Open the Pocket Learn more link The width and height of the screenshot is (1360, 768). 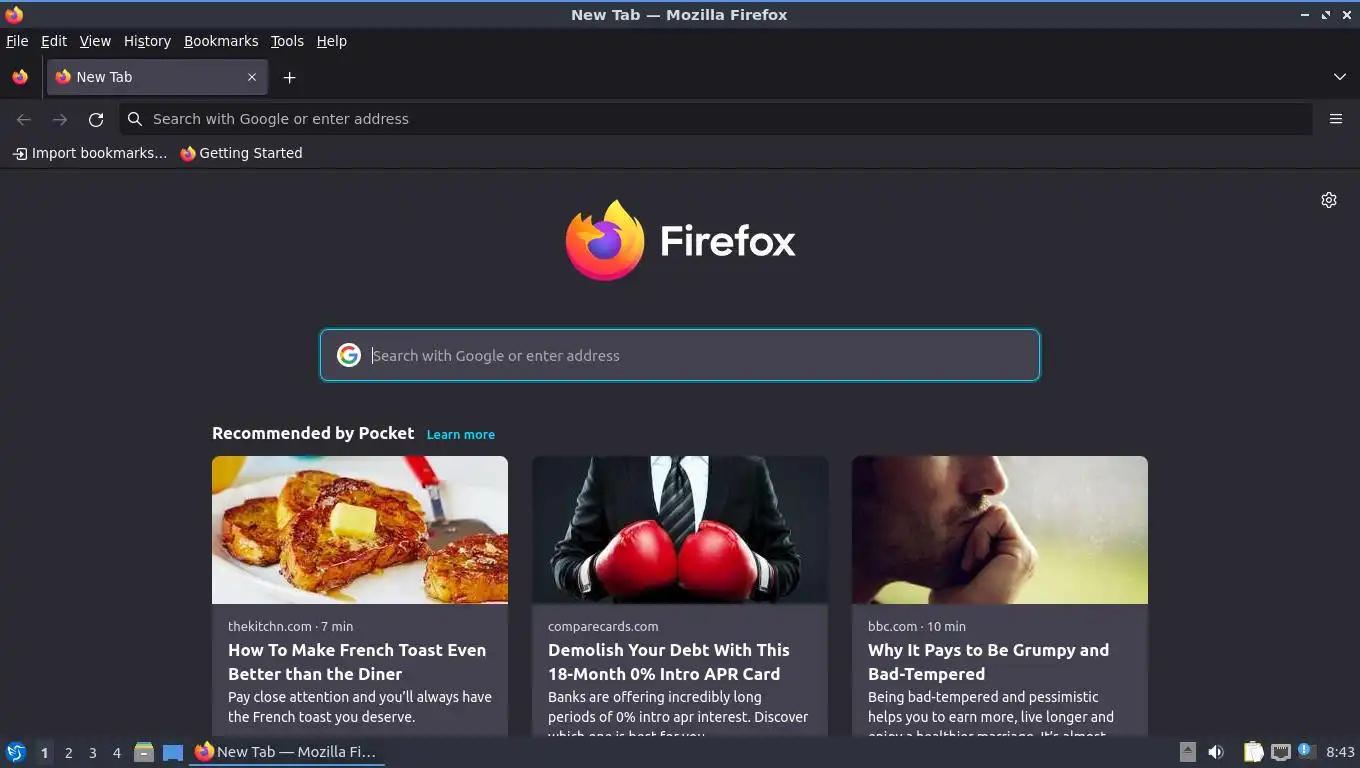tap(460, 434)
